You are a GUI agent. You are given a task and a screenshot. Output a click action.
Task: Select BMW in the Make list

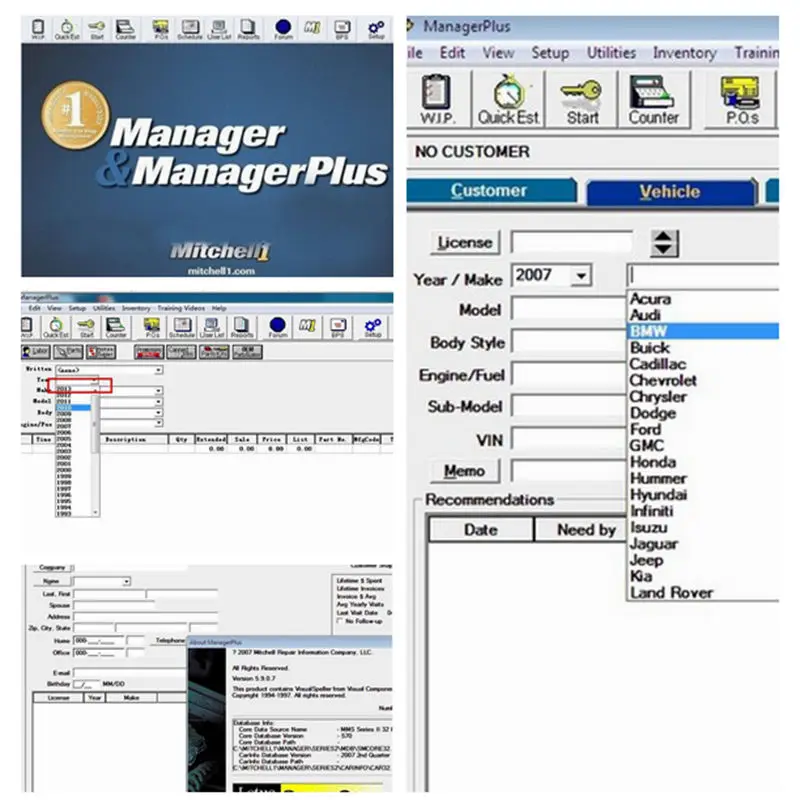pos(703,331)
